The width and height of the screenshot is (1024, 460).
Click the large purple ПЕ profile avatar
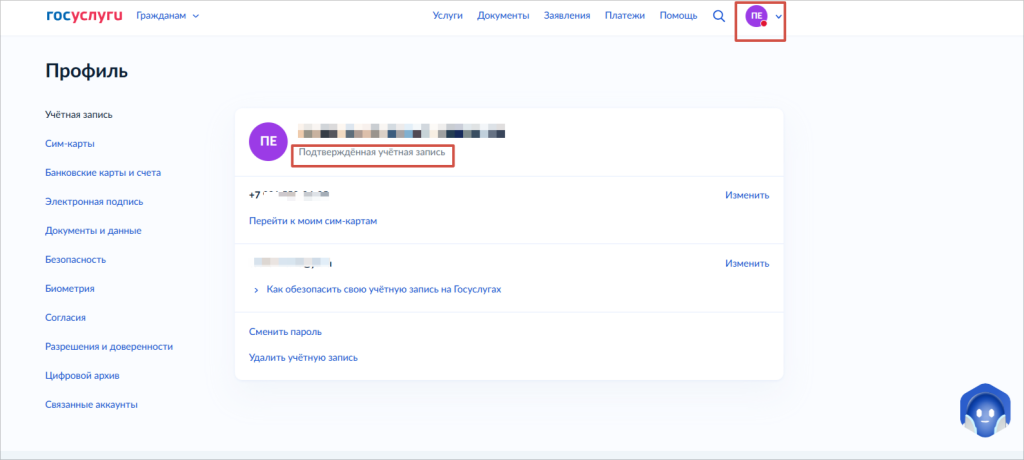(x=268, y=141)
